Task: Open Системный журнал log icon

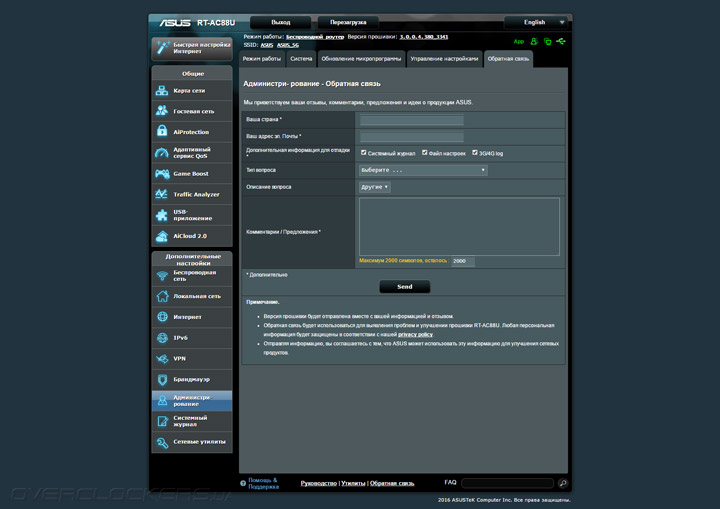Action: coord(162,421)
